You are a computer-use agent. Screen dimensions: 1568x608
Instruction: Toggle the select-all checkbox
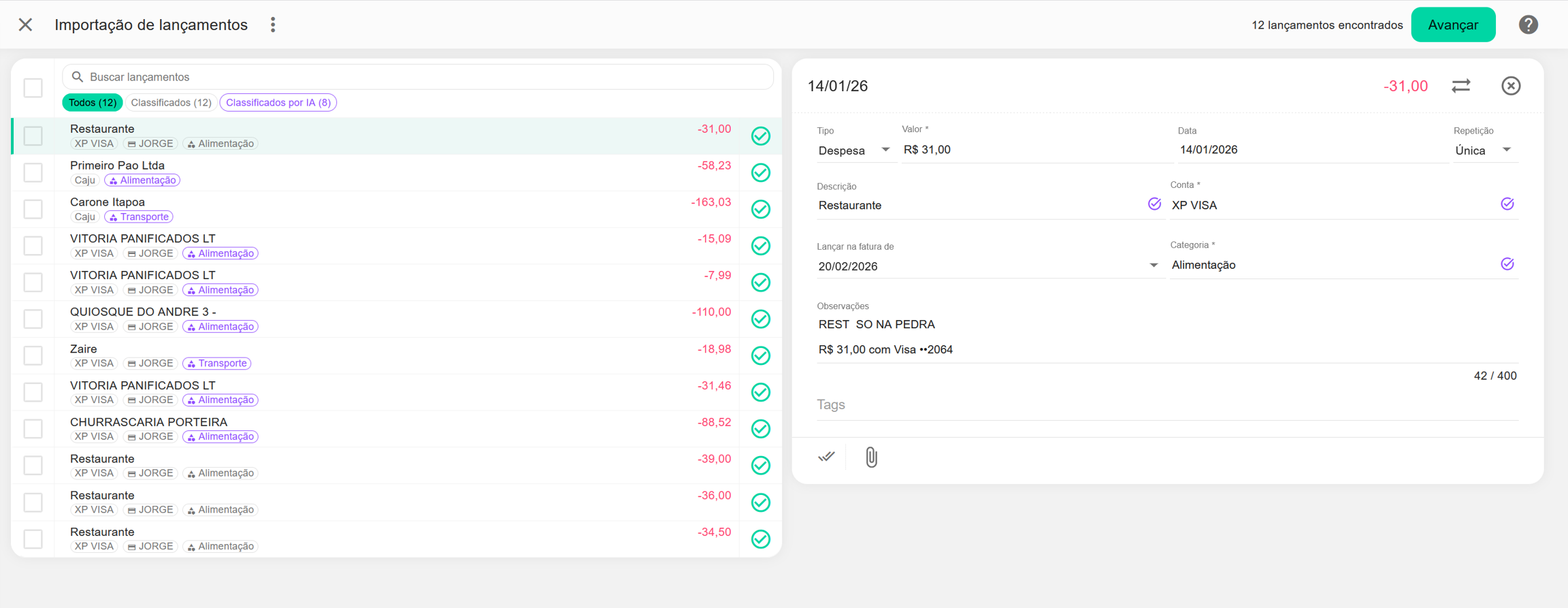(33, 88)
